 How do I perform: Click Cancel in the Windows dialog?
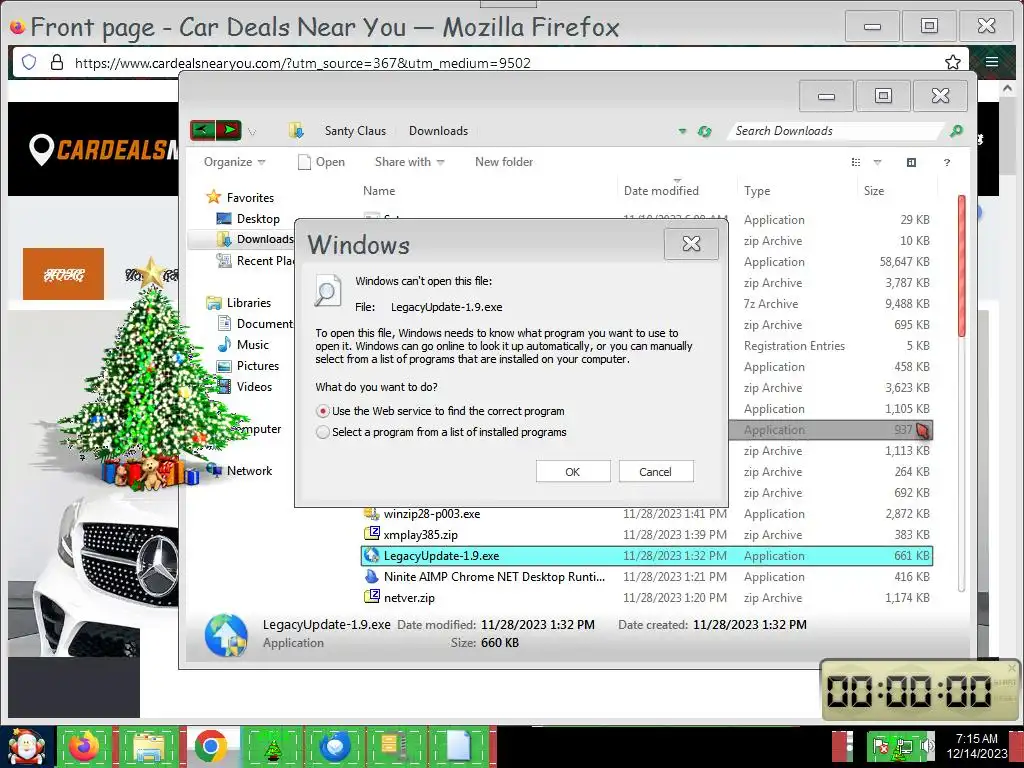(x=656, y=472)
